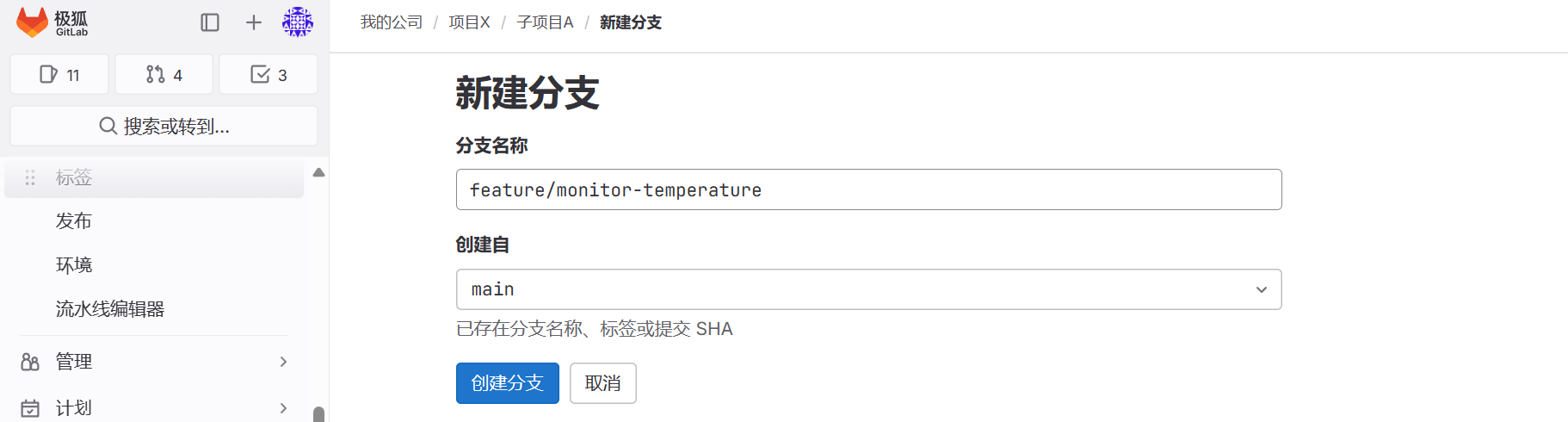Open the user avatar menu
The image size is (1568, 422).
point(298,22)
